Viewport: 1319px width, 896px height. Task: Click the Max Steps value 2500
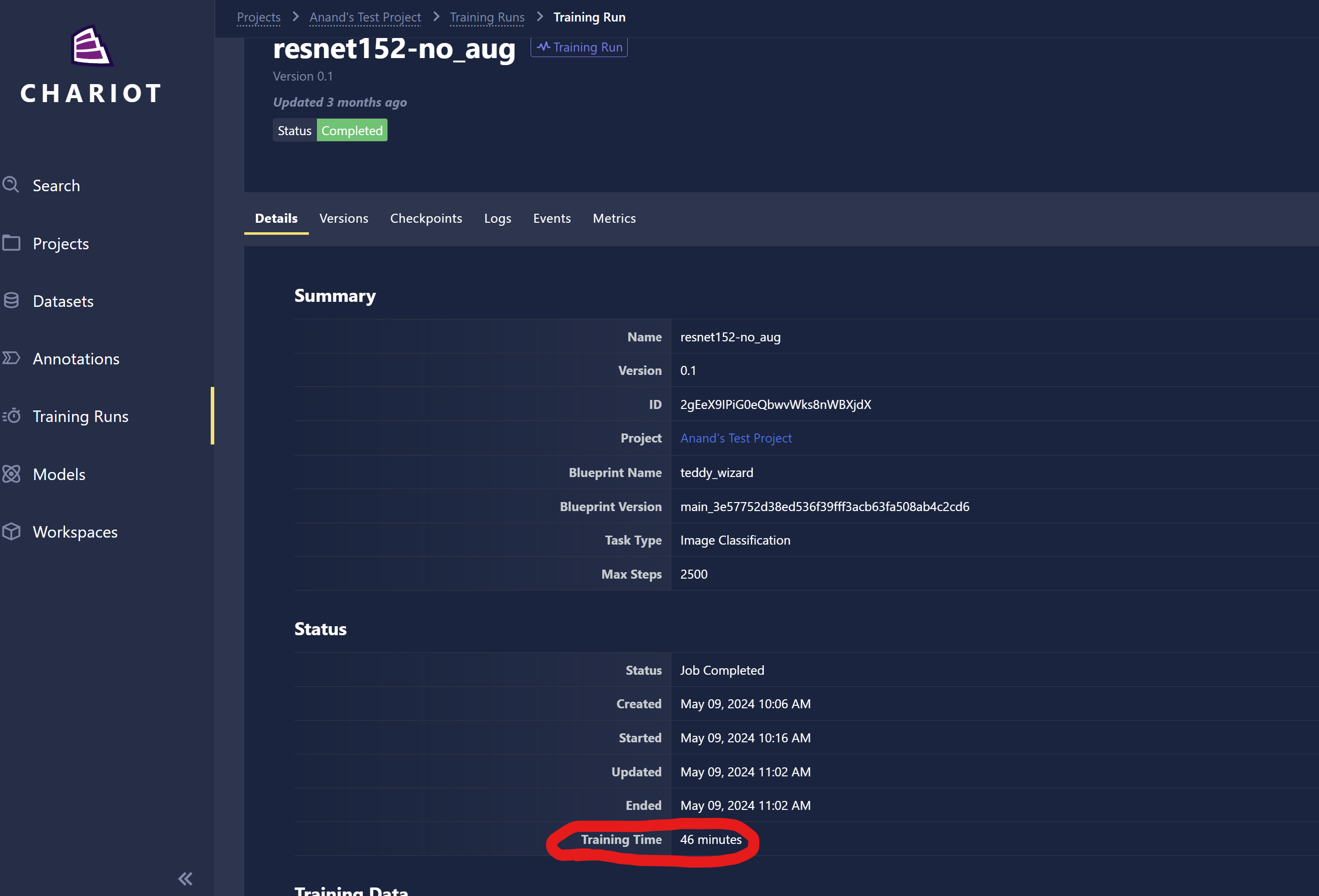pyautogui.click(x=694, y=574)
